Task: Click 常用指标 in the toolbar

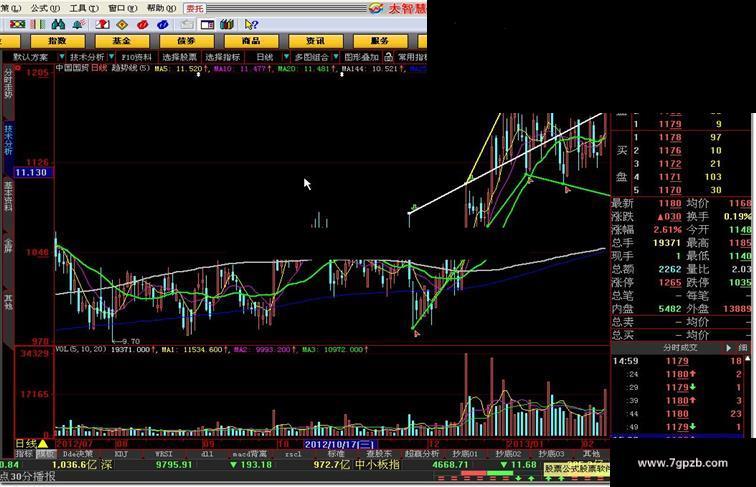Action: point(412,57)
